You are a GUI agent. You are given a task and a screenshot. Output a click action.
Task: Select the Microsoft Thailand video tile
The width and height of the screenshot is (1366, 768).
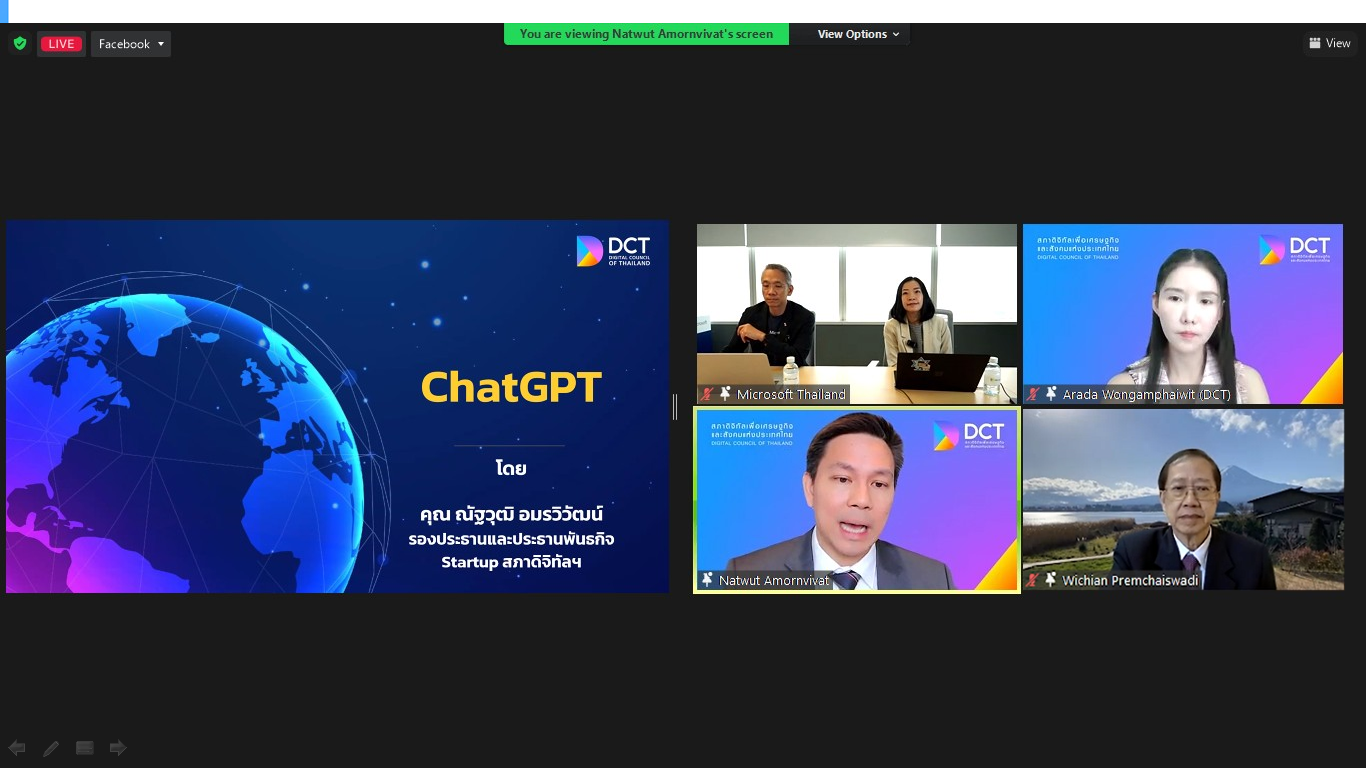point(857,314)
